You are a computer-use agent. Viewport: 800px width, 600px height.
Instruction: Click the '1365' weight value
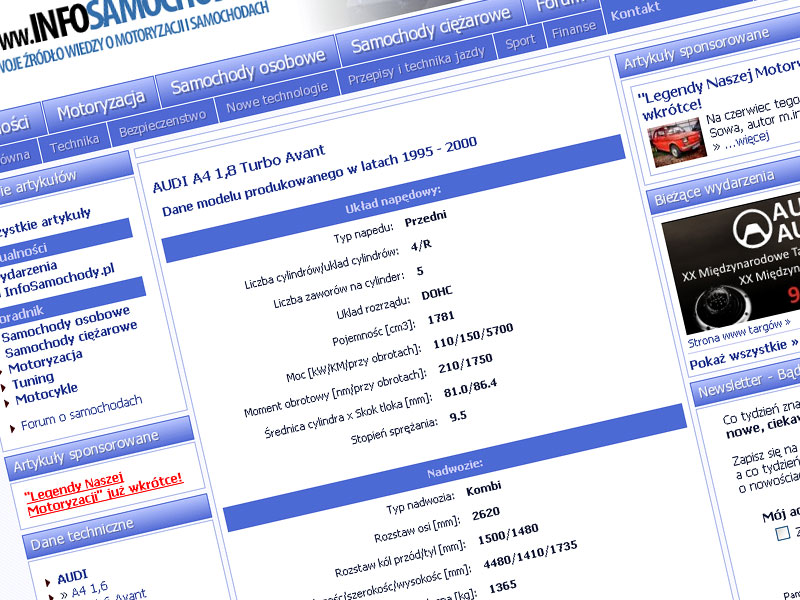pyautogui.click(x=503, y=587)
